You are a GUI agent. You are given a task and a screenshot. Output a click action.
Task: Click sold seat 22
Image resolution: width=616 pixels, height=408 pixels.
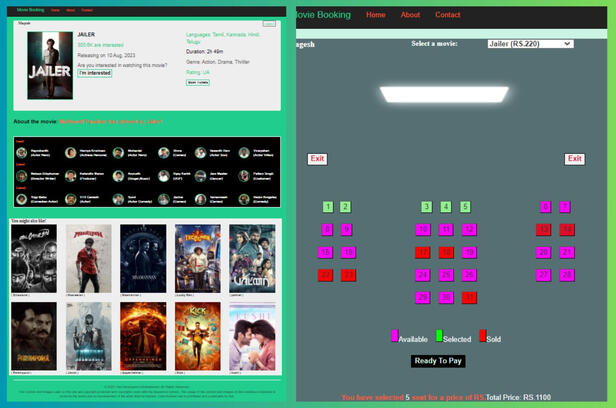[x=326, y=275]
